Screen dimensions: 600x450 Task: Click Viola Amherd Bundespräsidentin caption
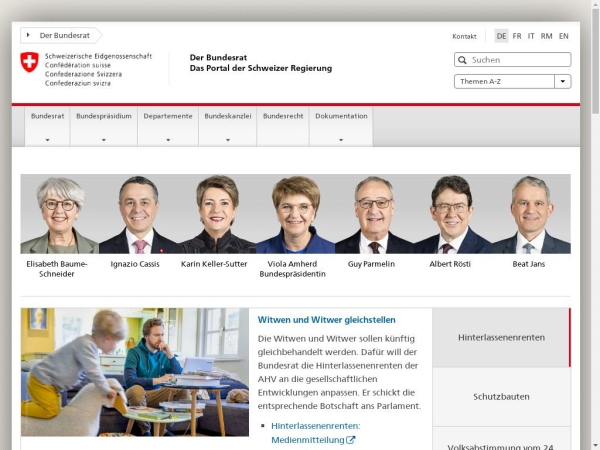tap(292, 269)
